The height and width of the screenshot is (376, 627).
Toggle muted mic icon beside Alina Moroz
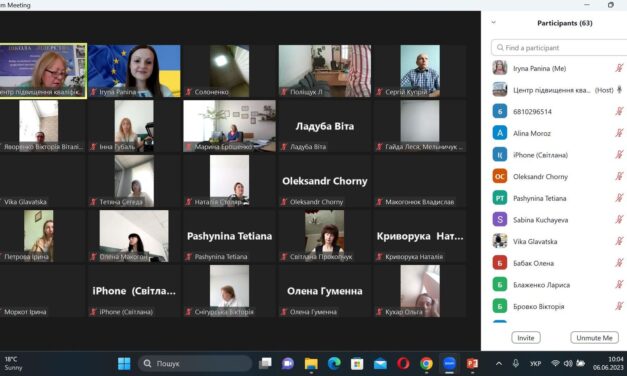point(619,133)
